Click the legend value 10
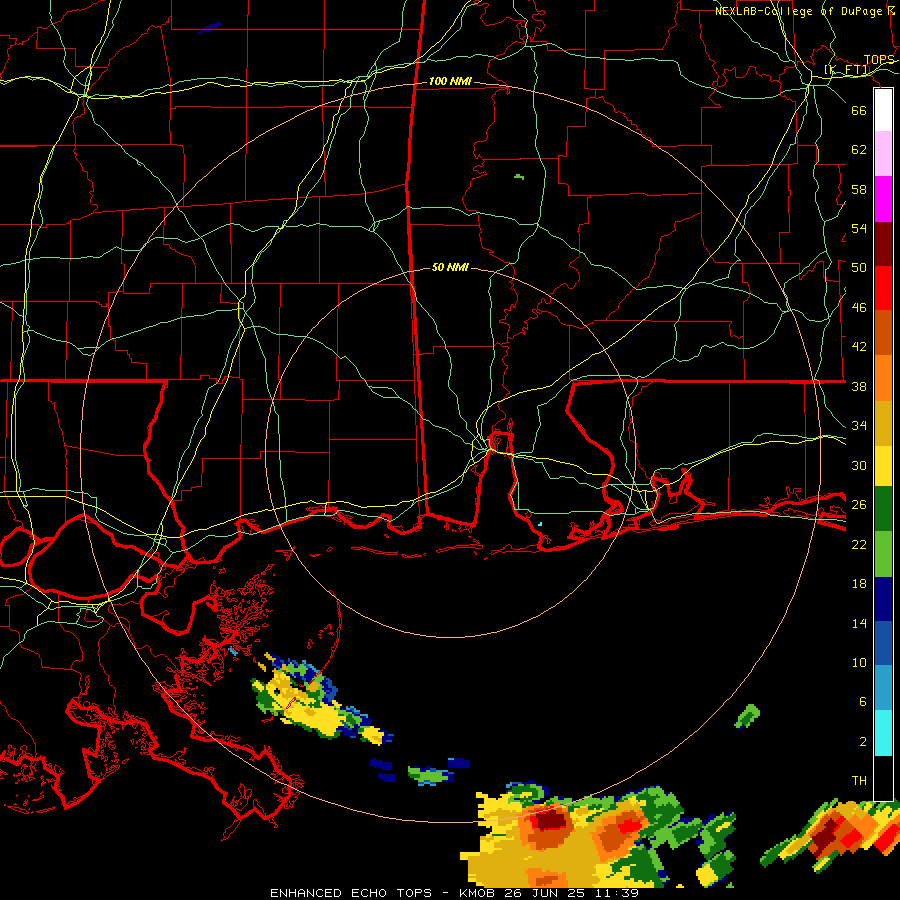Image resolution: width=900 pixels, height=900 pixels. pos(859,662)
